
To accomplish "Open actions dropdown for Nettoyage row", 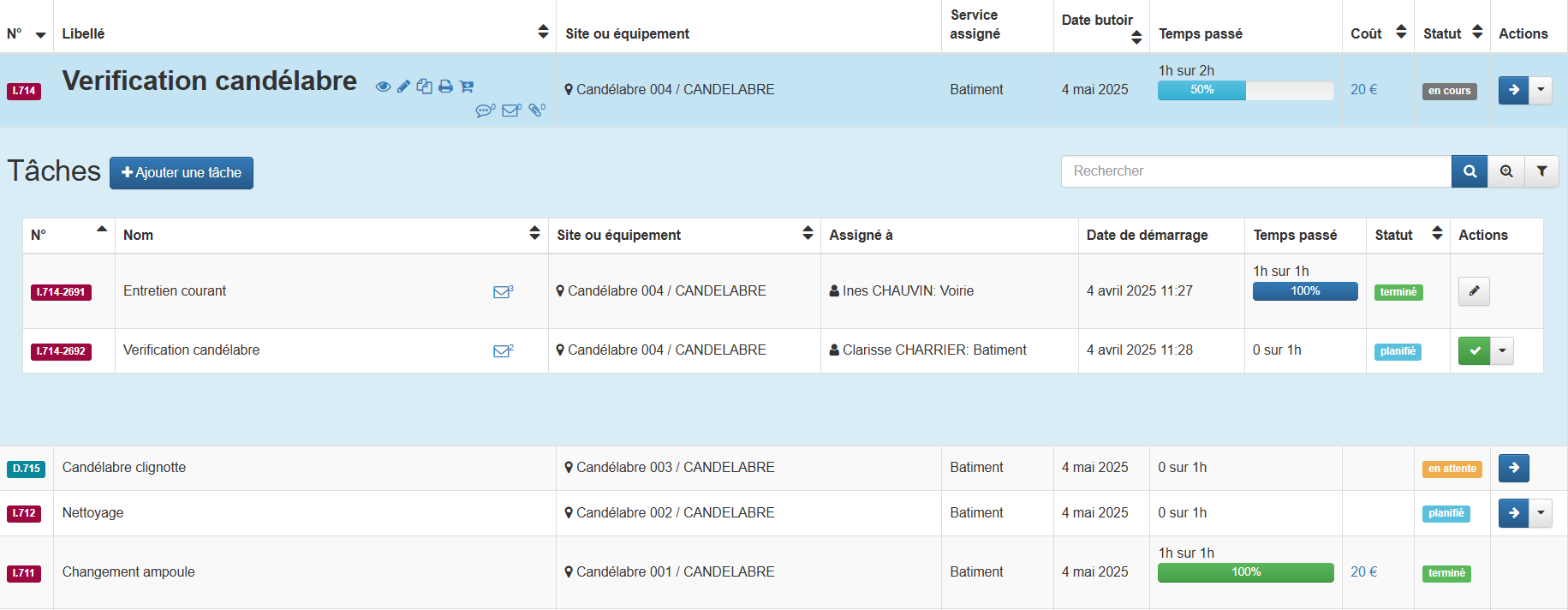I will point(1541,513).
